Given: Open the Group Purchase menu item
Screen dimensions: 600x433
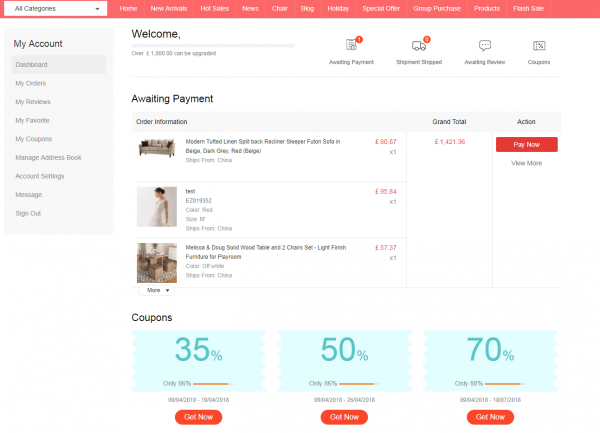Looking at the screenshot, I should point(436,8).
